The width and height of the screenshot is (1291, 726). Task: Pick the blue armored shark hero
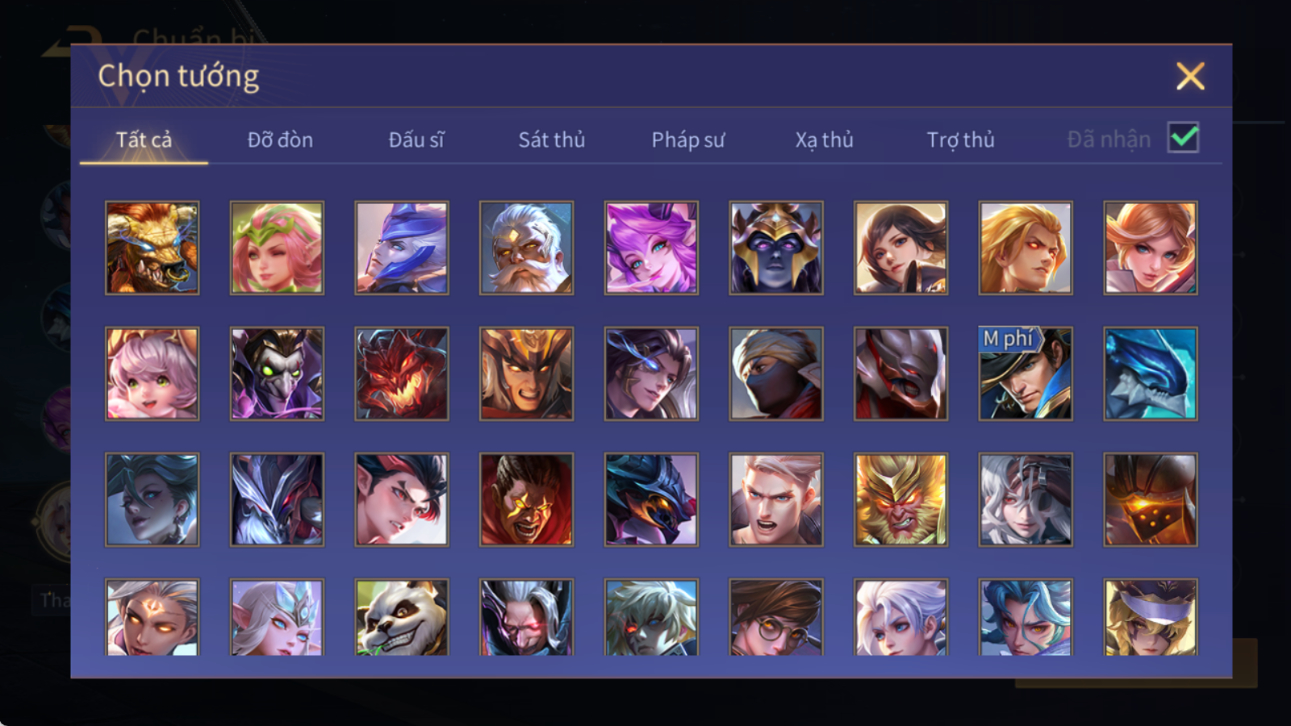coord(1150,374)
